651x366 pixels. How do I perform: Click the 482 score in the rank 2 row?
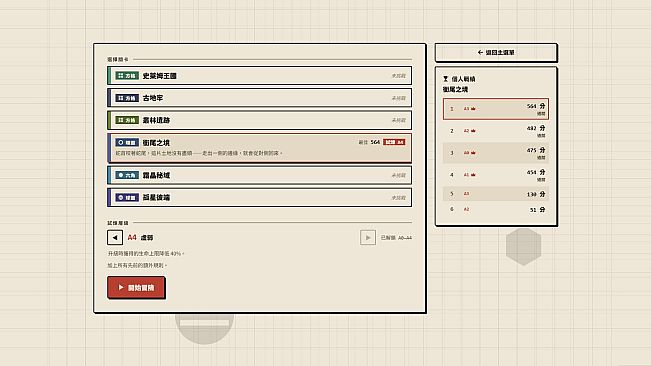coord(531,128)
